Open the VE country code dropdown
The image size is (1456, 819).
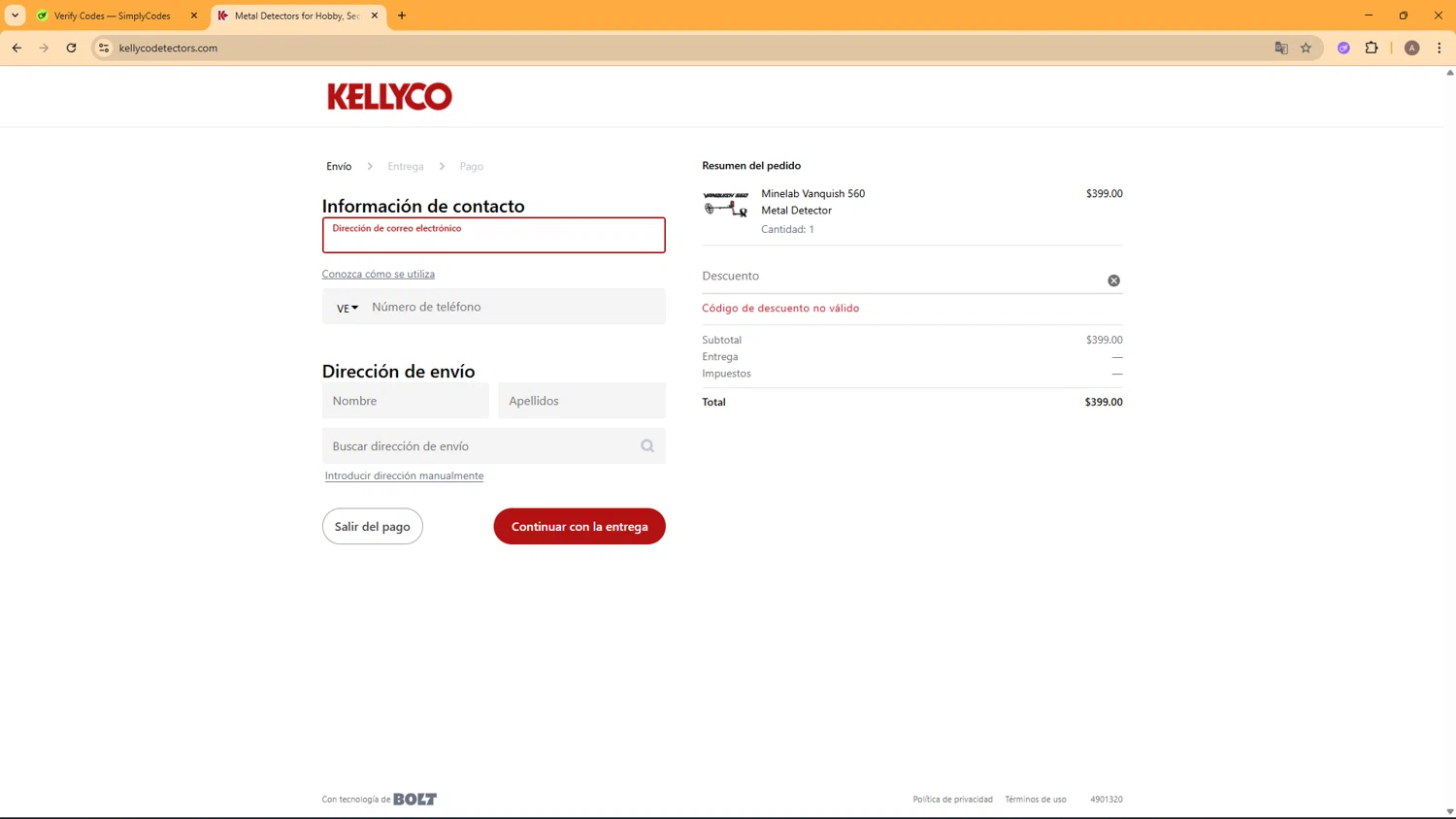[347, 308]
